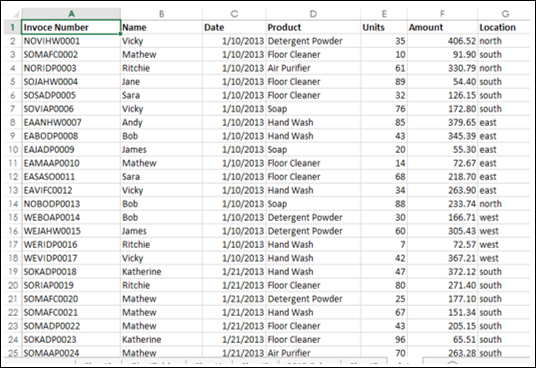Screen dimensions: 536x368
Task: Select column F header
Action: pyautogui.click(x=442, y=14)
